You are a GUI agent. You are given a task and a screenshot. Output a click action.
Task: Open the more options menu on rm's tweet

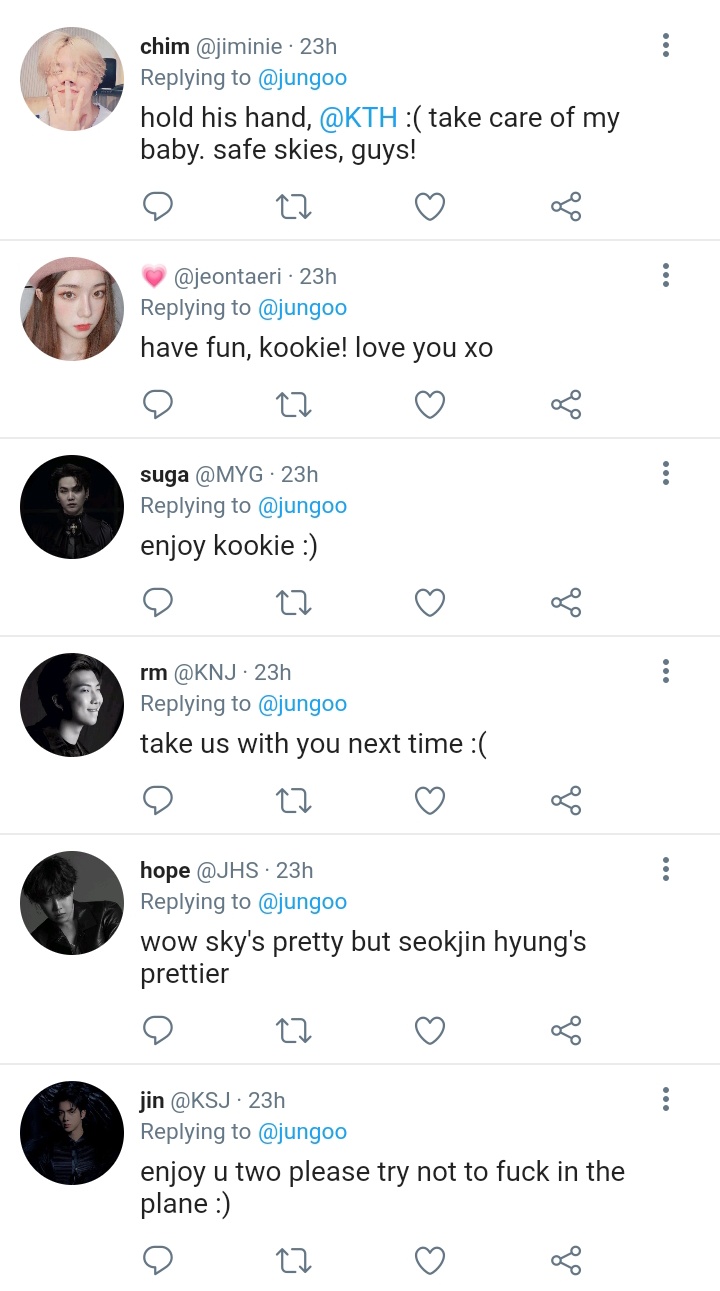click(x=666, y=671)
